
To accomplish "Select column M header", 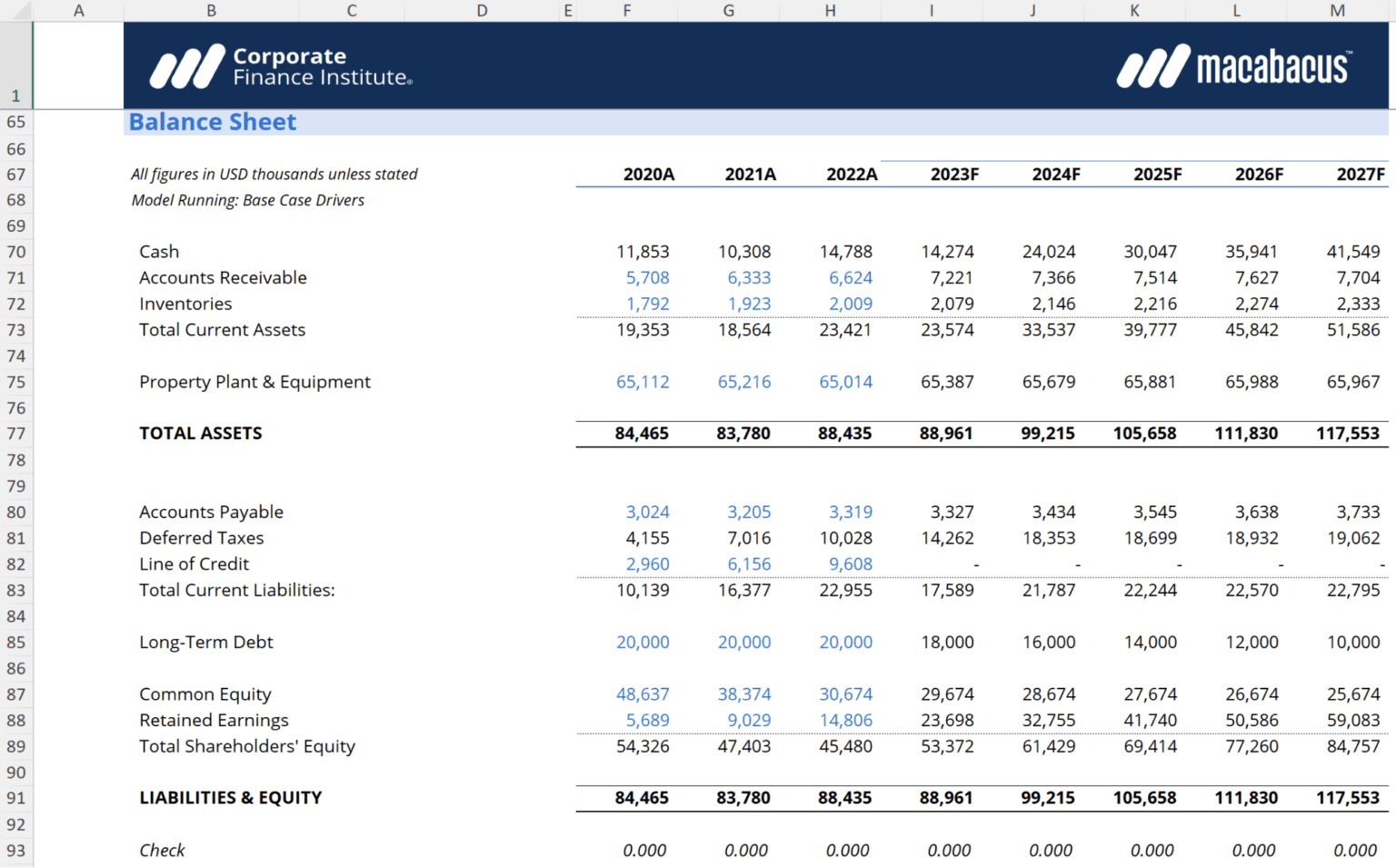I will click(1337, 10).
